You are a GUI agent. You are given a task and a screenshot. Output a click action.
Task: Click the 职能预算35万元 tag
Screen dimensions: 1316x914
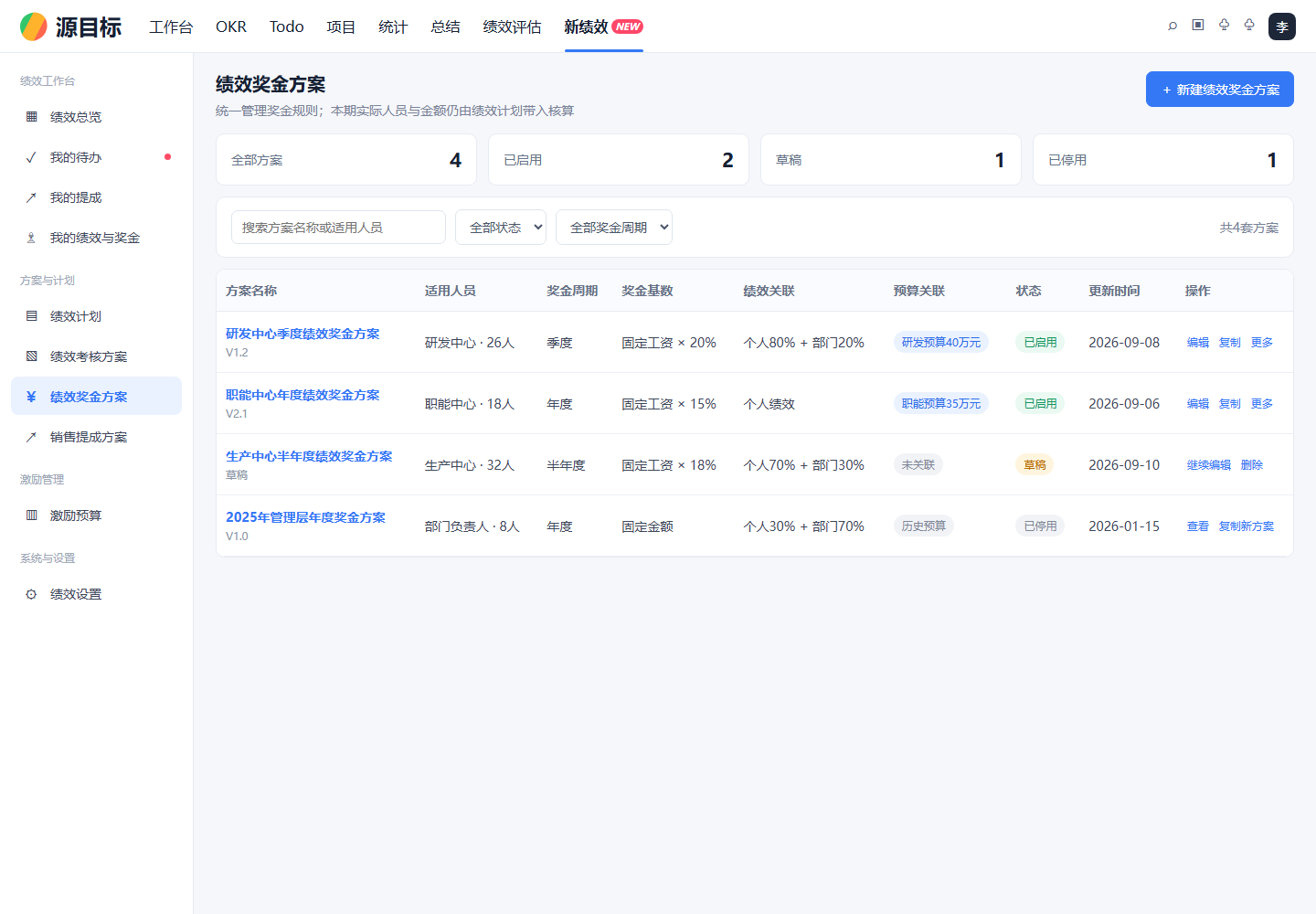coord(941,404)
